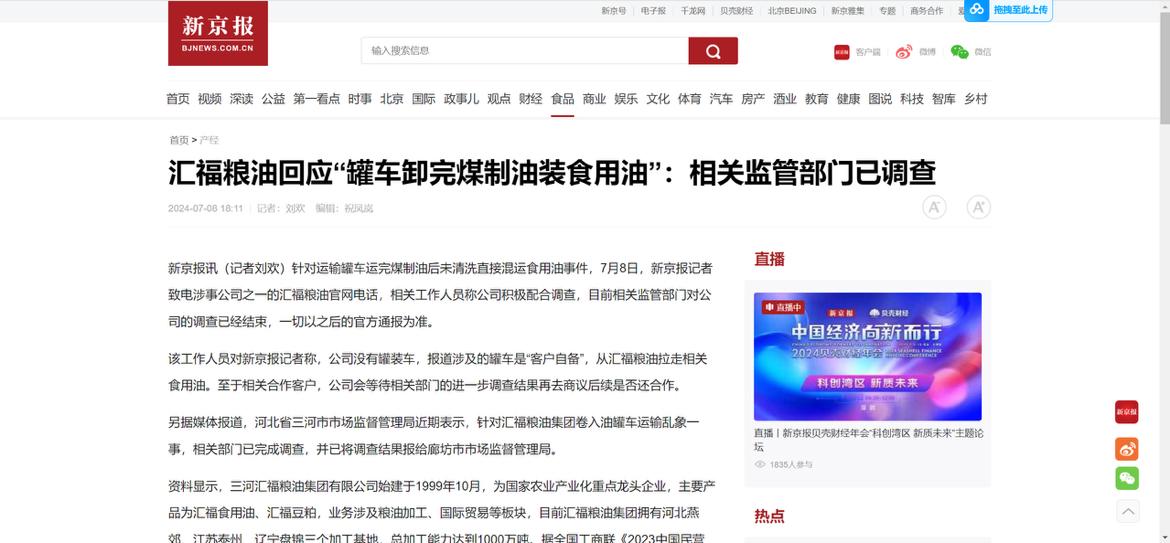Image resolution: width=1170 pixels, height=543 pixels.
Task: Increase article font size (A+)
Action: [978, 207]
